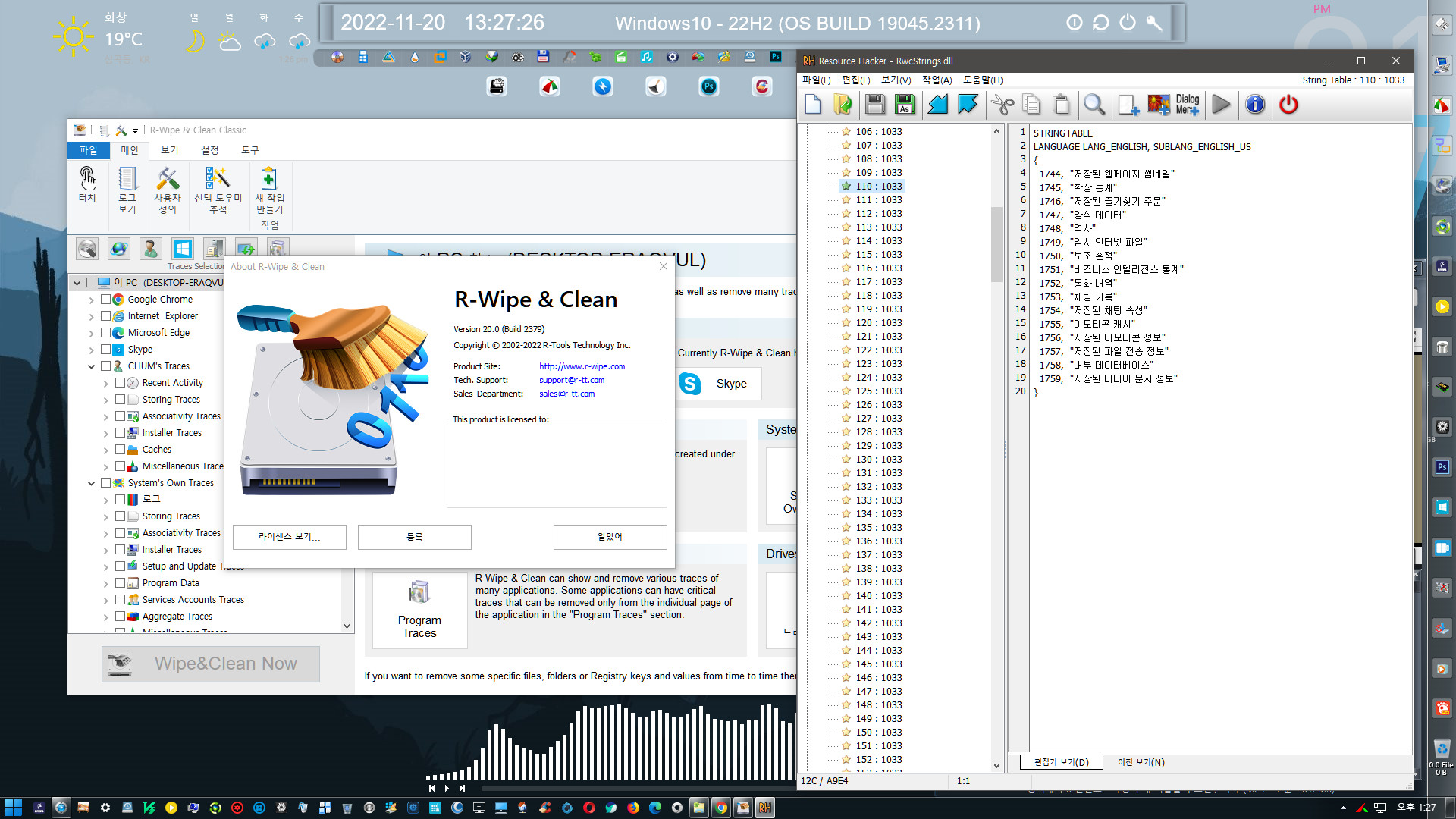Click the Copy icon in Resource Hacker toolbar
This screenshot has height=819, width=1456.
pyautogui.click(x=1031, y=105)
